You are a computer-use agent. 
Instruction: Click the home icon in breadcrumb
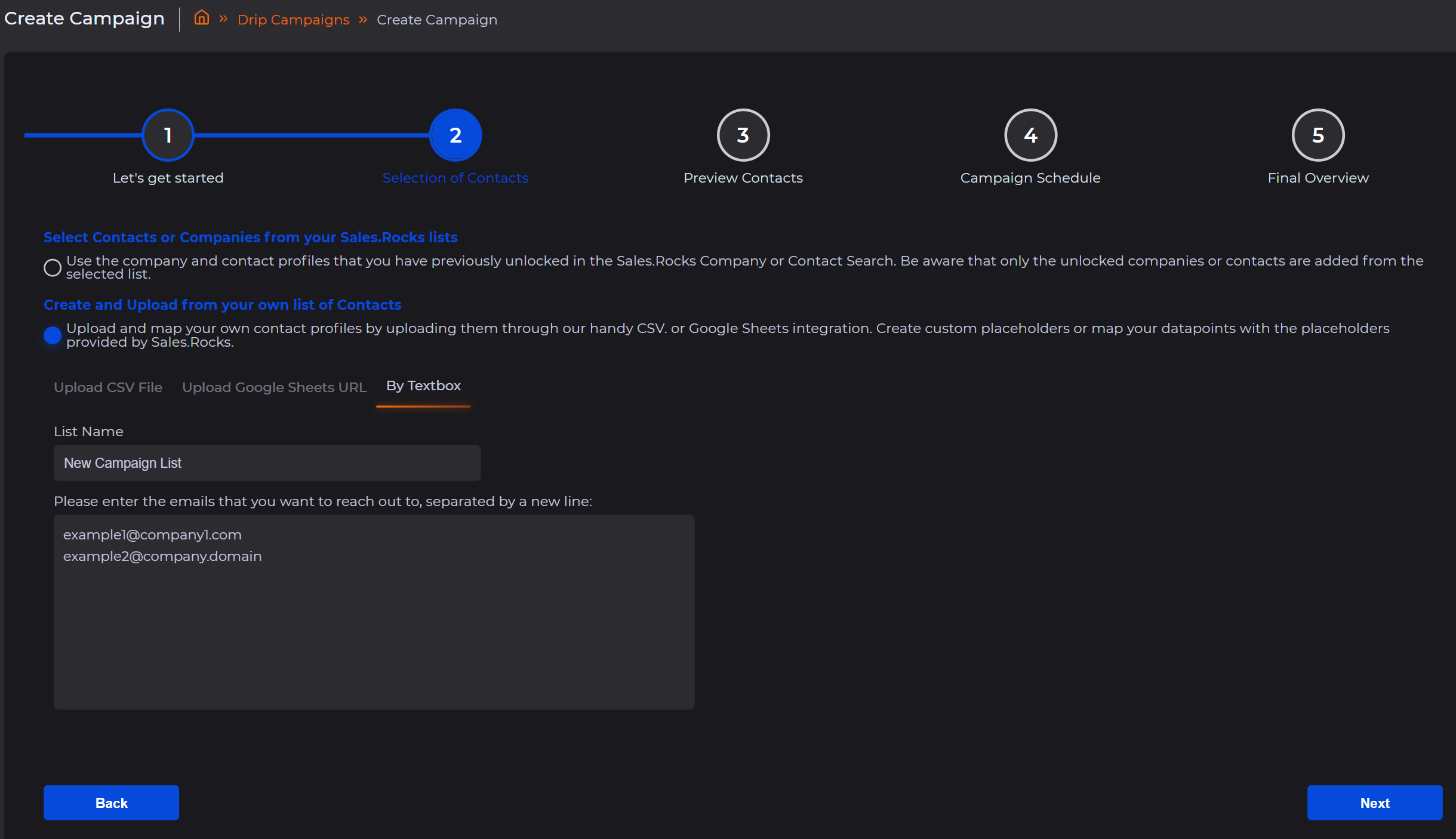tap(202, 18)
